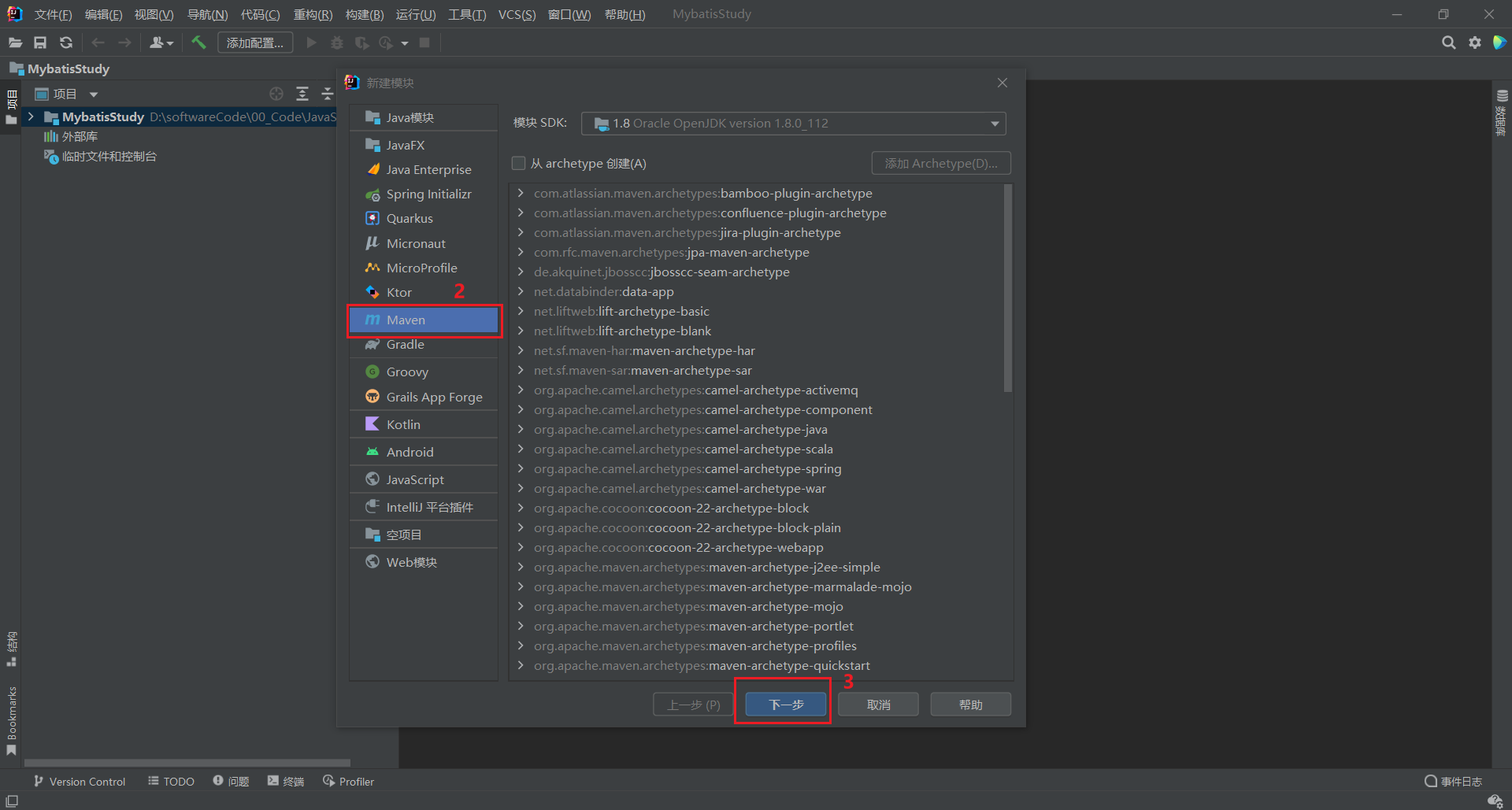Open the 模块 SDK dropdown
This screenshot has height=810, width=1512.
(x=794, y=124)
